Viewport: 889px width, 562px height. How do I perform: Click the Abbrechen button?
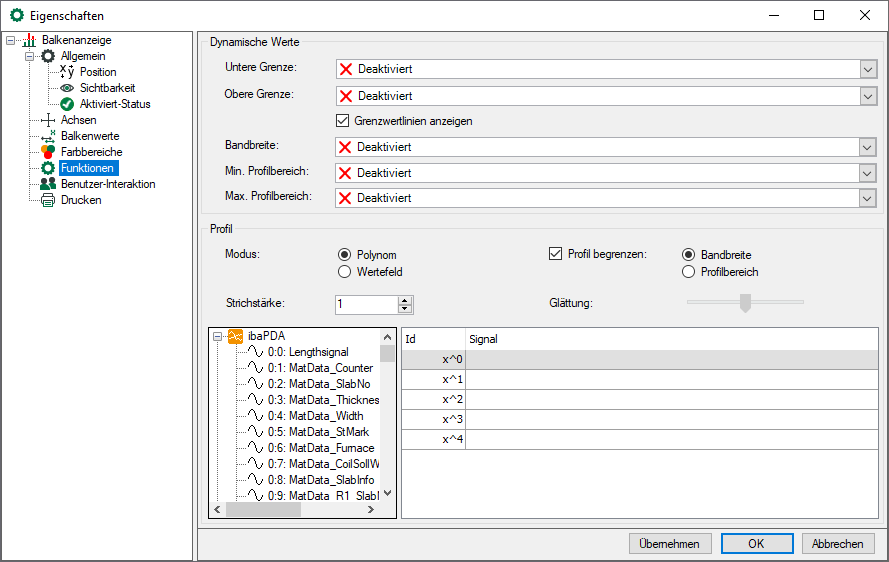click(838, 544)
